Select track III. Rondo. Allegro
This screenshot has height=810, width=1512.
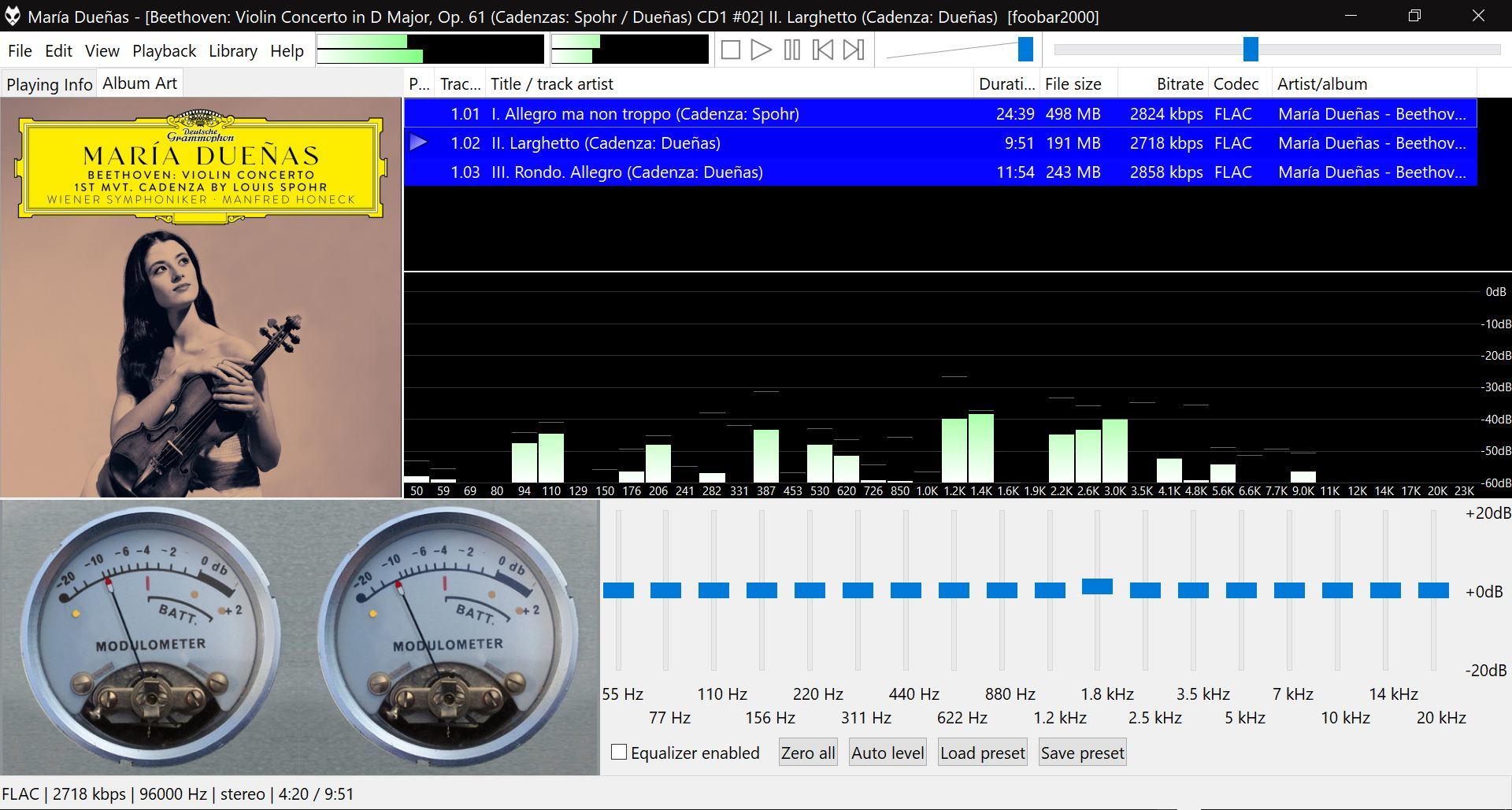coord(940,172)
